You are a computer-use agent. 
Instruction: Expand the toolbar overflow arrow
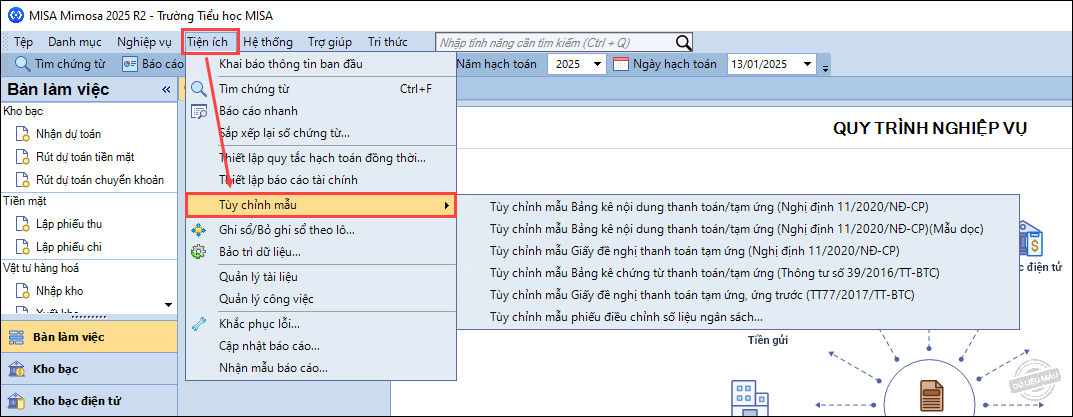click(x=826, y=68)
